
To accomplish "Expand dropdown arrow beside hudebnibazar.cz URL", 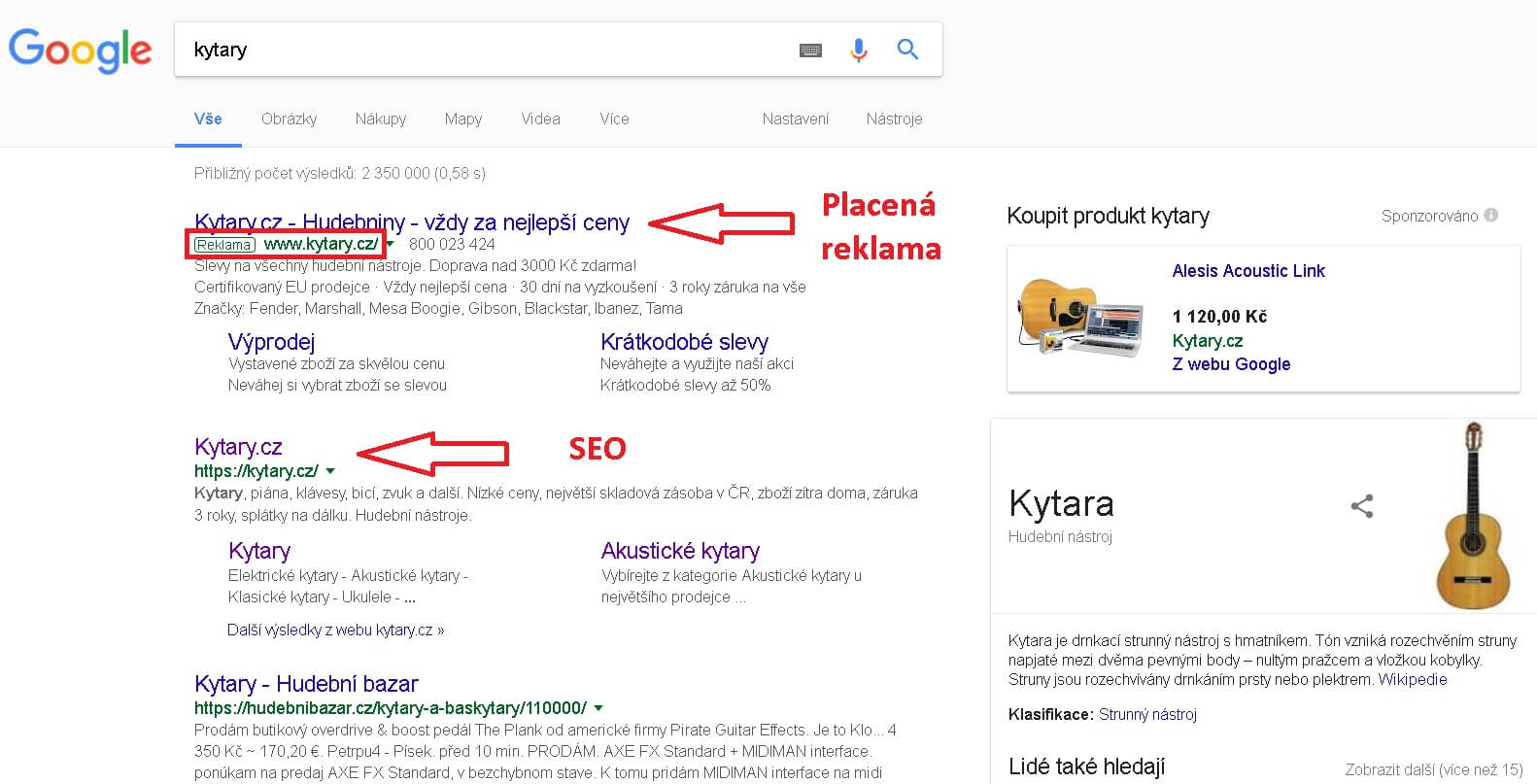I will [x=598, y=708].
